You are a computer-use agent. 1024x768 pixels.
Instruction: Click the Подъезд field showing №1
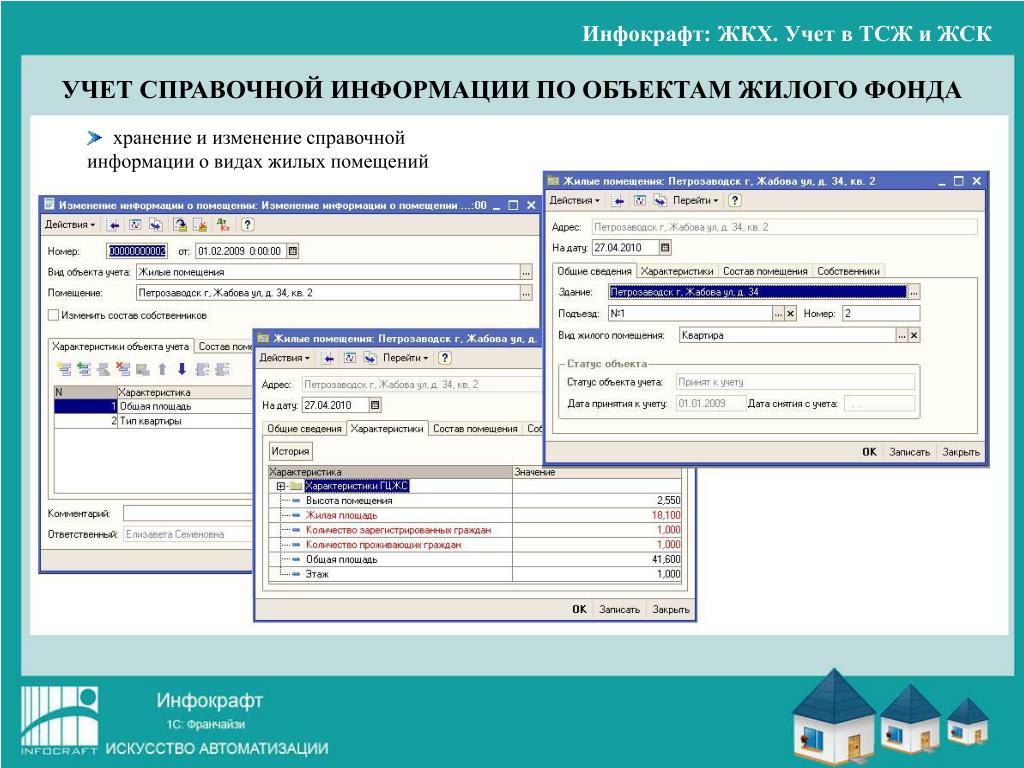[690, 313]
